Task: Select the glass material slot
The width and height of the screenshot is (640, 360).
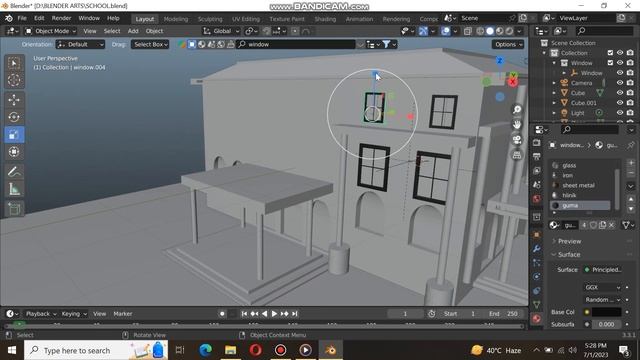Action: click(x=580, y=165)
